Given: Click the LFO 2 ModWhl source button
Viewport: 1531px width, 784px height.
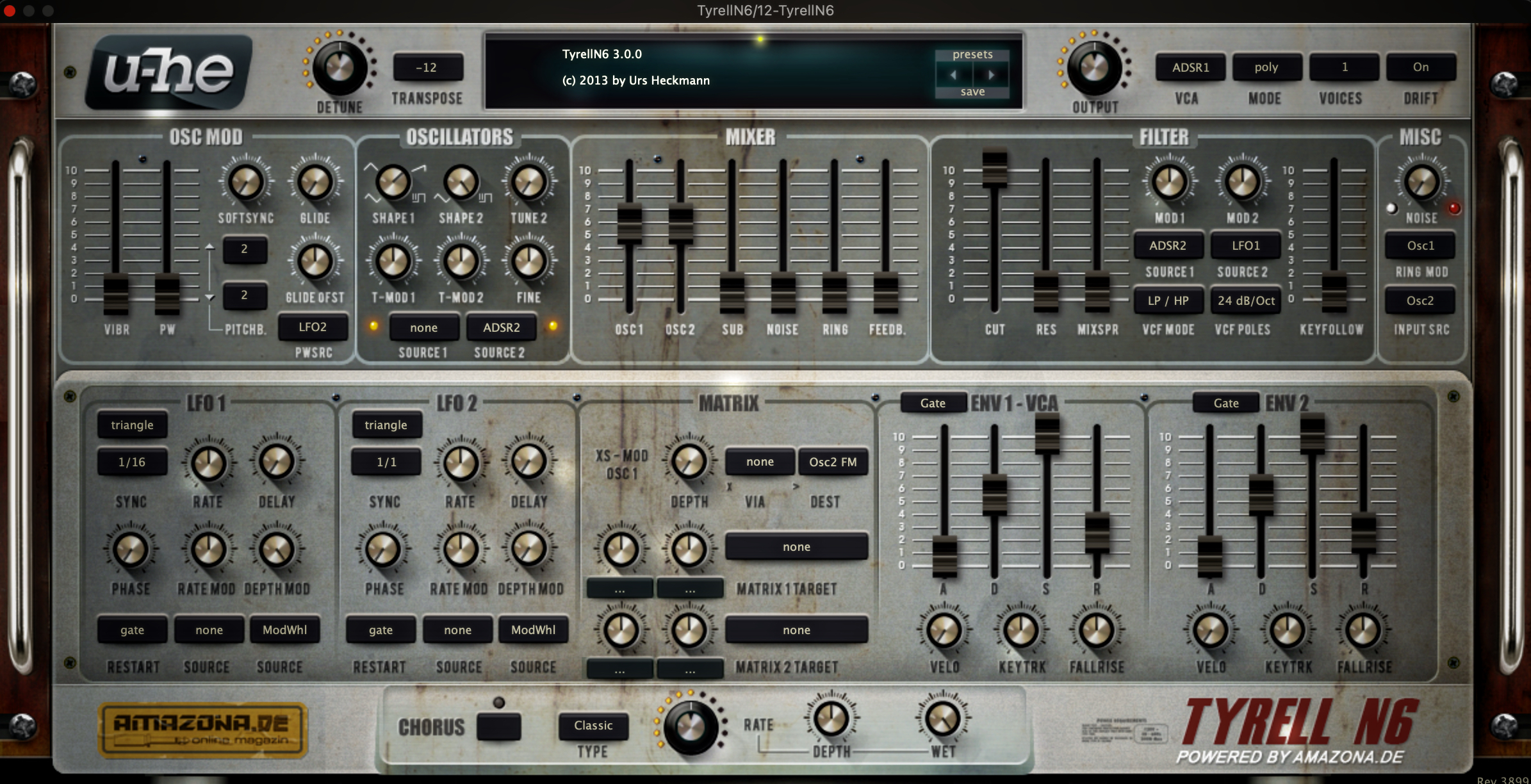Looking at the screenshot, I should pyautogui.click(x=534, y=630).
